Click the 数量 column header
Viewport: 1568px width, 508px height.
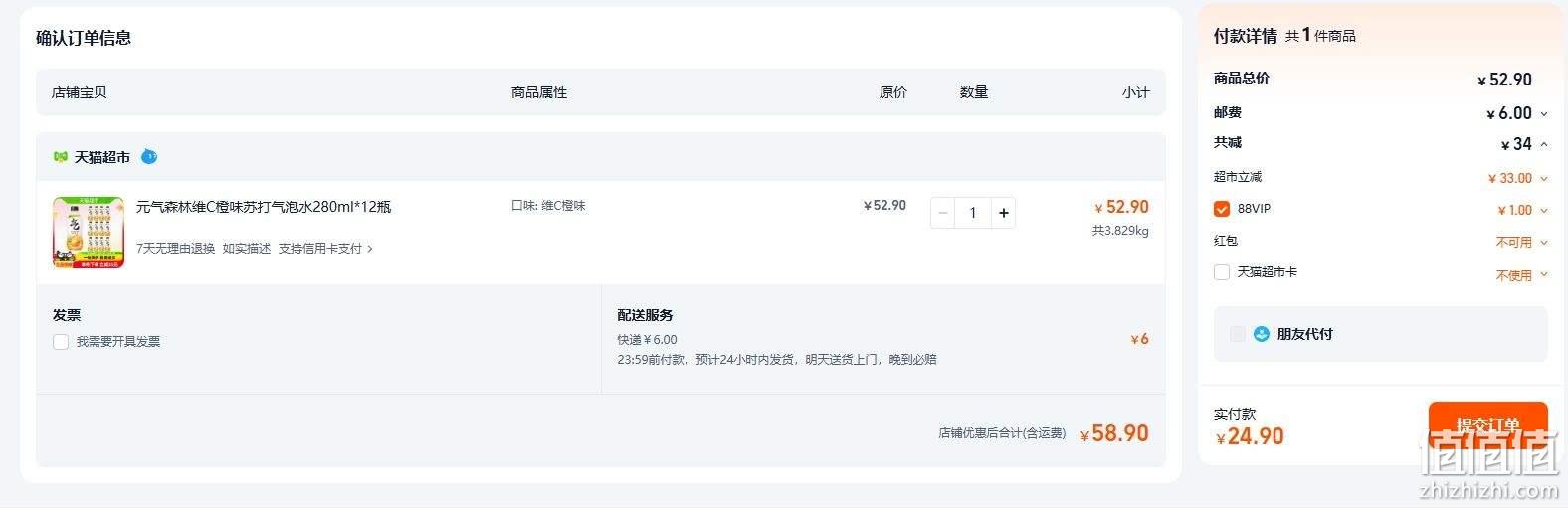974,92
